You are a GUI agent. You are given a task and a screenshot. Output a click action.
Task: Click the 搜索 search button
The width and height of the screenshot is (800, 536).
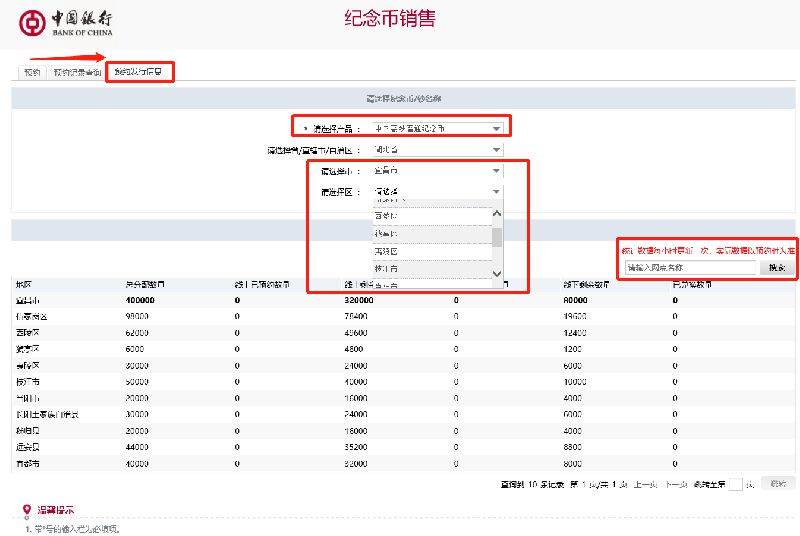(x=777, y=267)
